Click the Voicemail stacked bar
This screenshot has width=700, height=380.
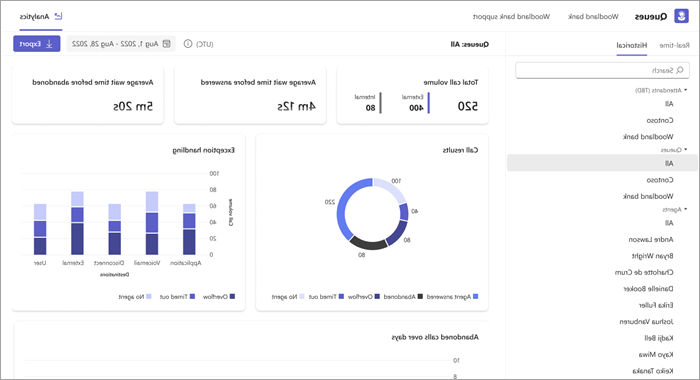coord(152,223)
